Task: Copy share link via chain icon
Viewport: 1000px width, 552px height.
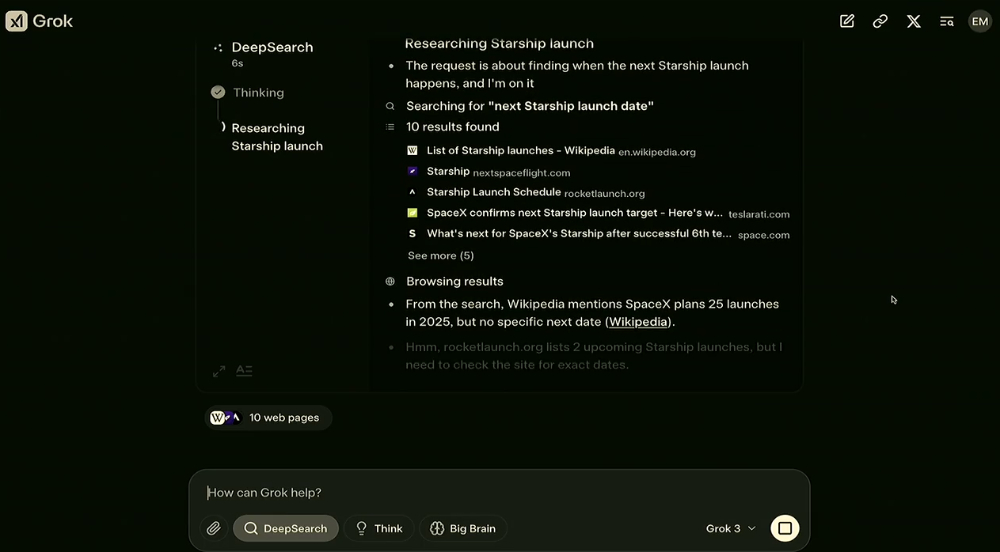Action: click(x=880, y=21)
